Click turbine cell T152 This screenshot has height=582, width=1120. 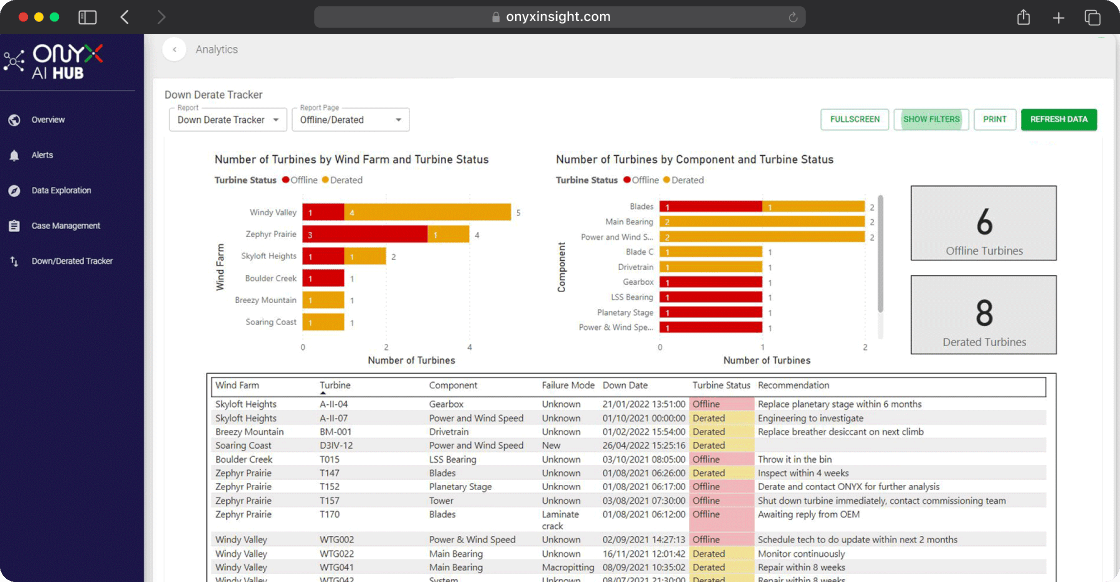point(330,487)
